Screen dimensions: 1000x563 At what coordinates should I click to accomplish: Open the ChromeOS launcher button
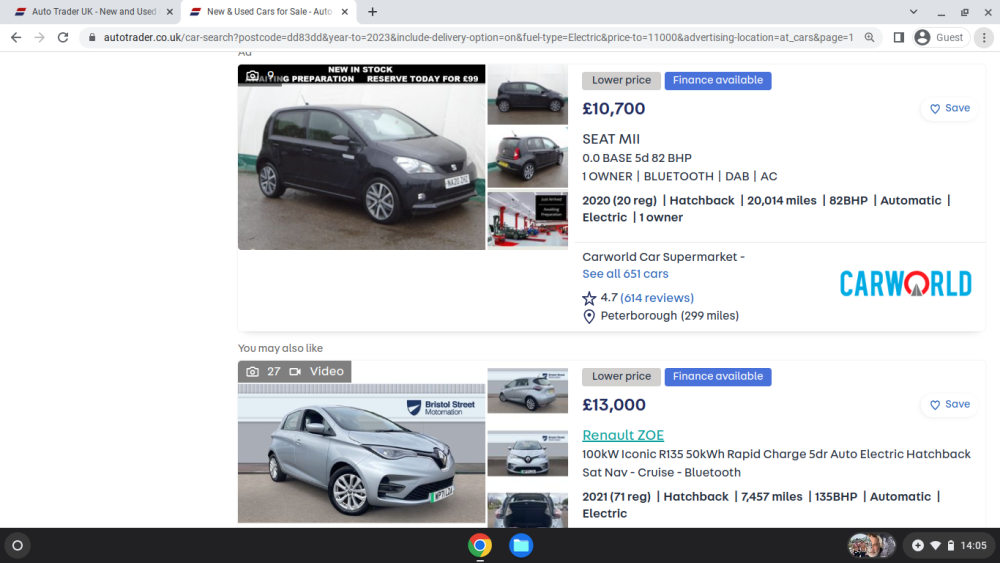pyautogui.click(x=17, y=545)
